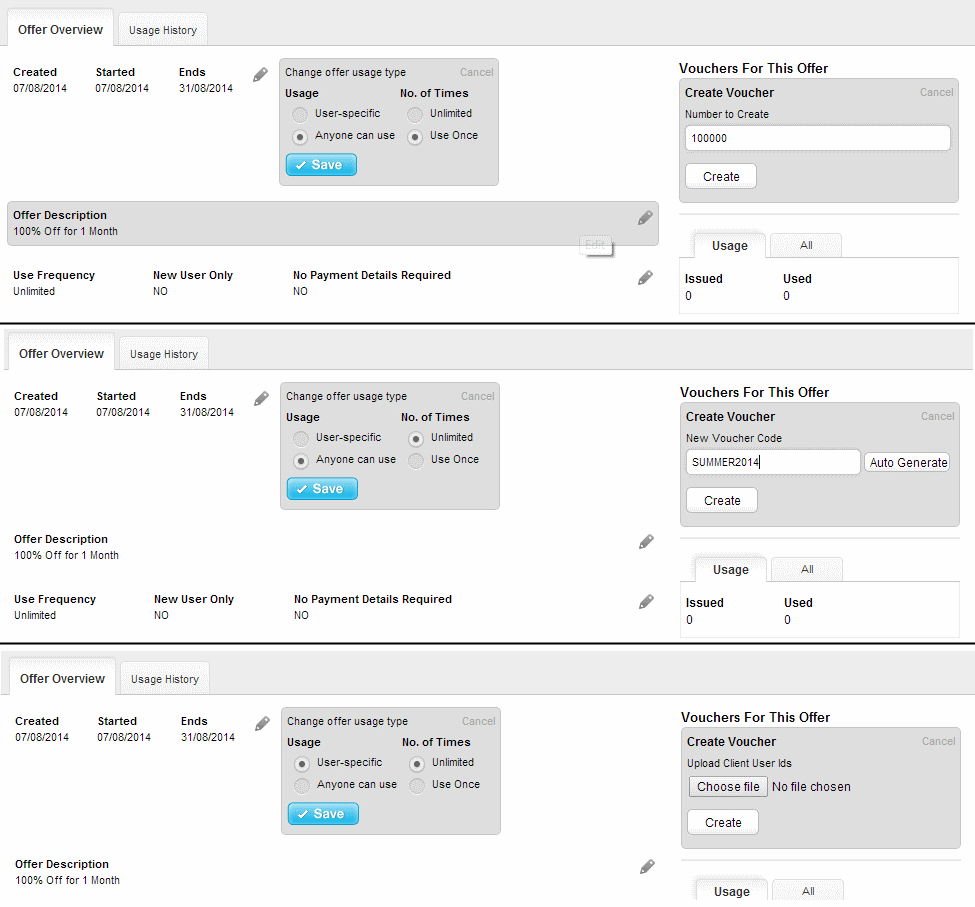Click the New Voucher Code field containing SUMMER2014

point(772,462)
